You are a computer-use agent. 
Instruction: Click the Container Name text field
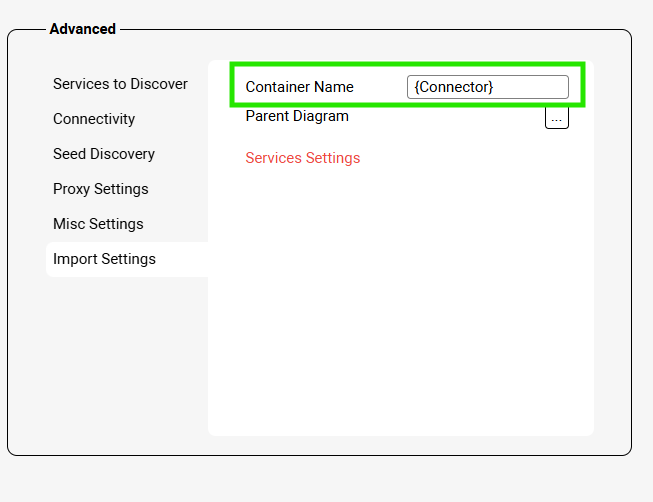[x=487, y=87]
